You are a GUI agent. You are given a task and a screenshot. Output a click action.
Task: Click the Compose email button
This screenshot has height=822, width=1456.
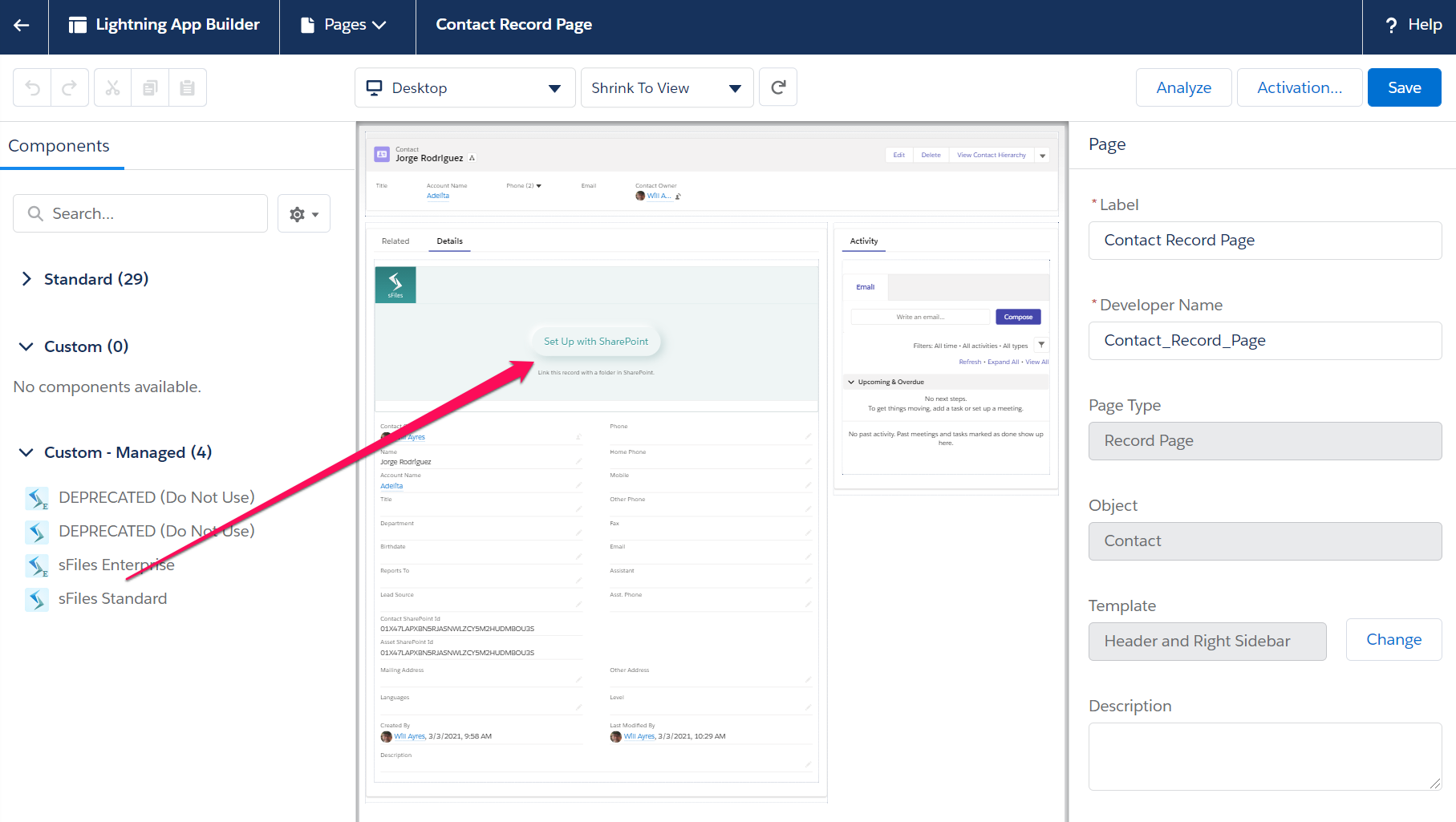tap(1018, 317)
